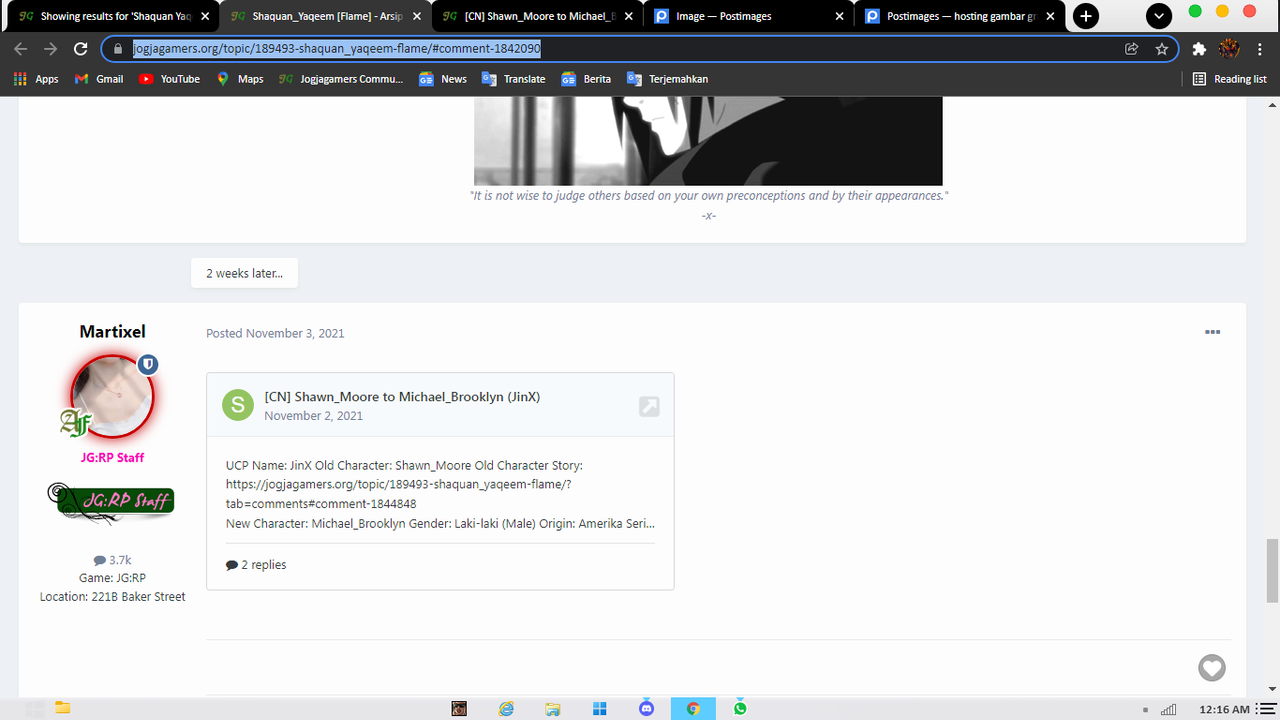Open '[CN] Shawn_Moore to Michael_Brooklyn (JinX)' link
Image resolution: width=1280 pixels, height=720 pixels.
click(x=402, y=397)
